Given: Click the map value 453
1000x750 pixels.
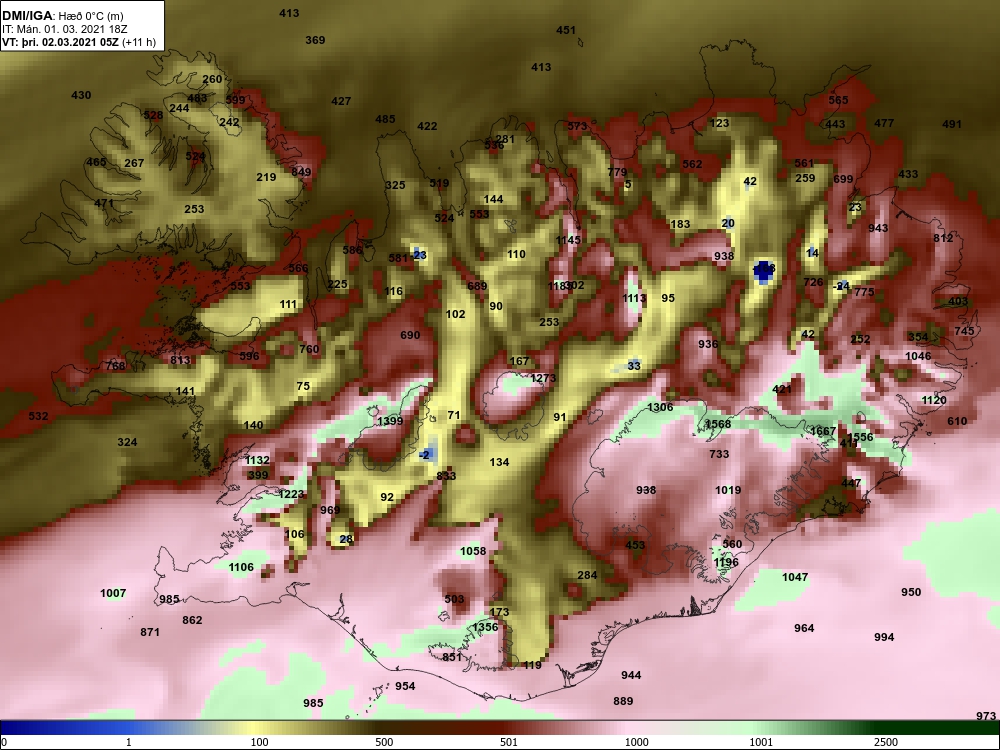Looking at the screenshot, I should 635,545.
